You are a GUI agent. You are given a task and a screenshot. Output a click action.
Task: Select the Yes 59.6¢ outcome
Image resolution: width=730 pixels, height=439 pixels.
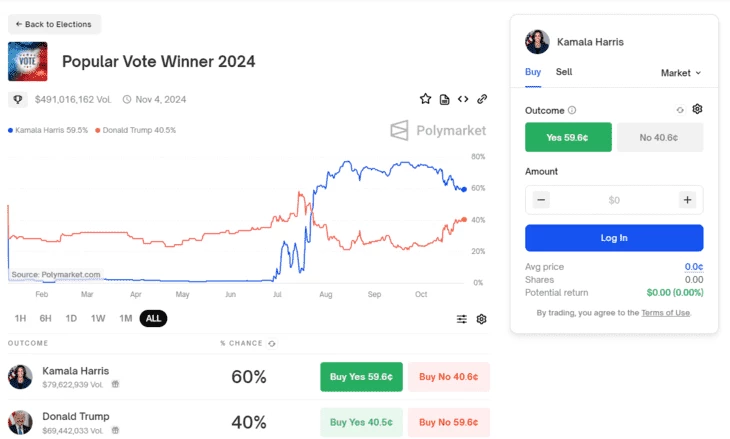(568, 137)
